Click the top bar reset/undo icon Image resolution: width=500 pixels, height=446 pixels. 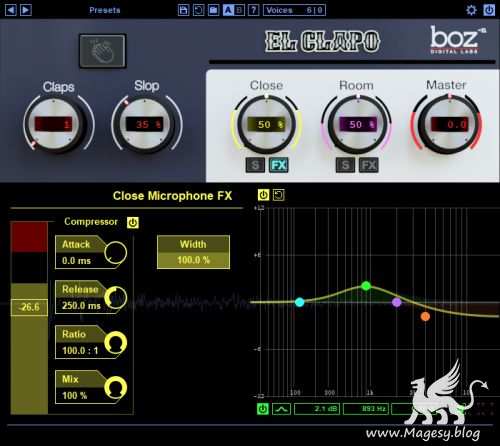(198, 10)
